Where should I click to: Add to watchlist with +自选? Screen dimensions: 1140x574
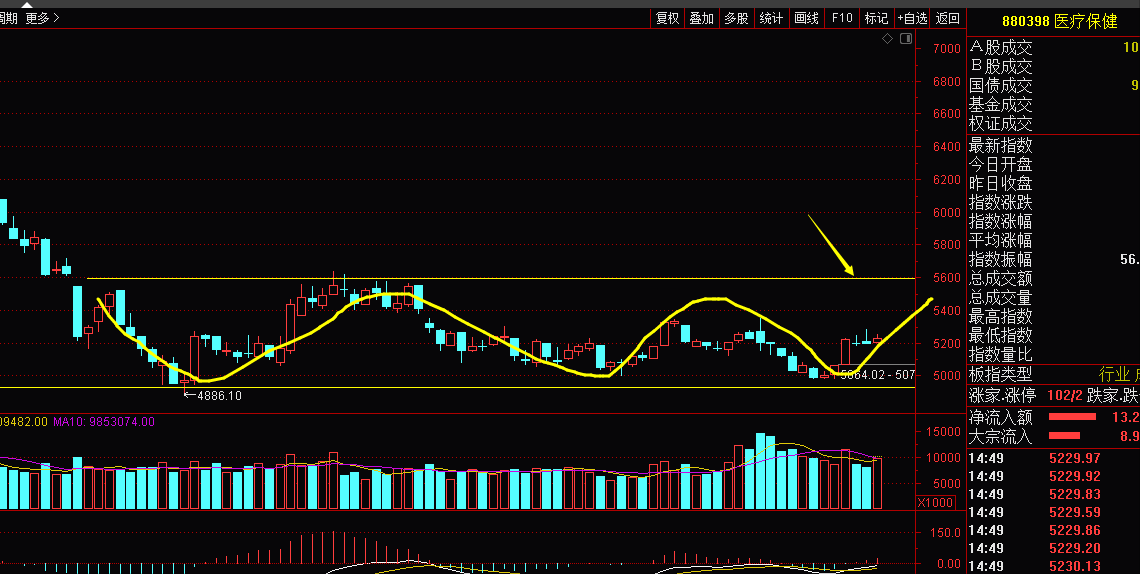pos(912,18)
